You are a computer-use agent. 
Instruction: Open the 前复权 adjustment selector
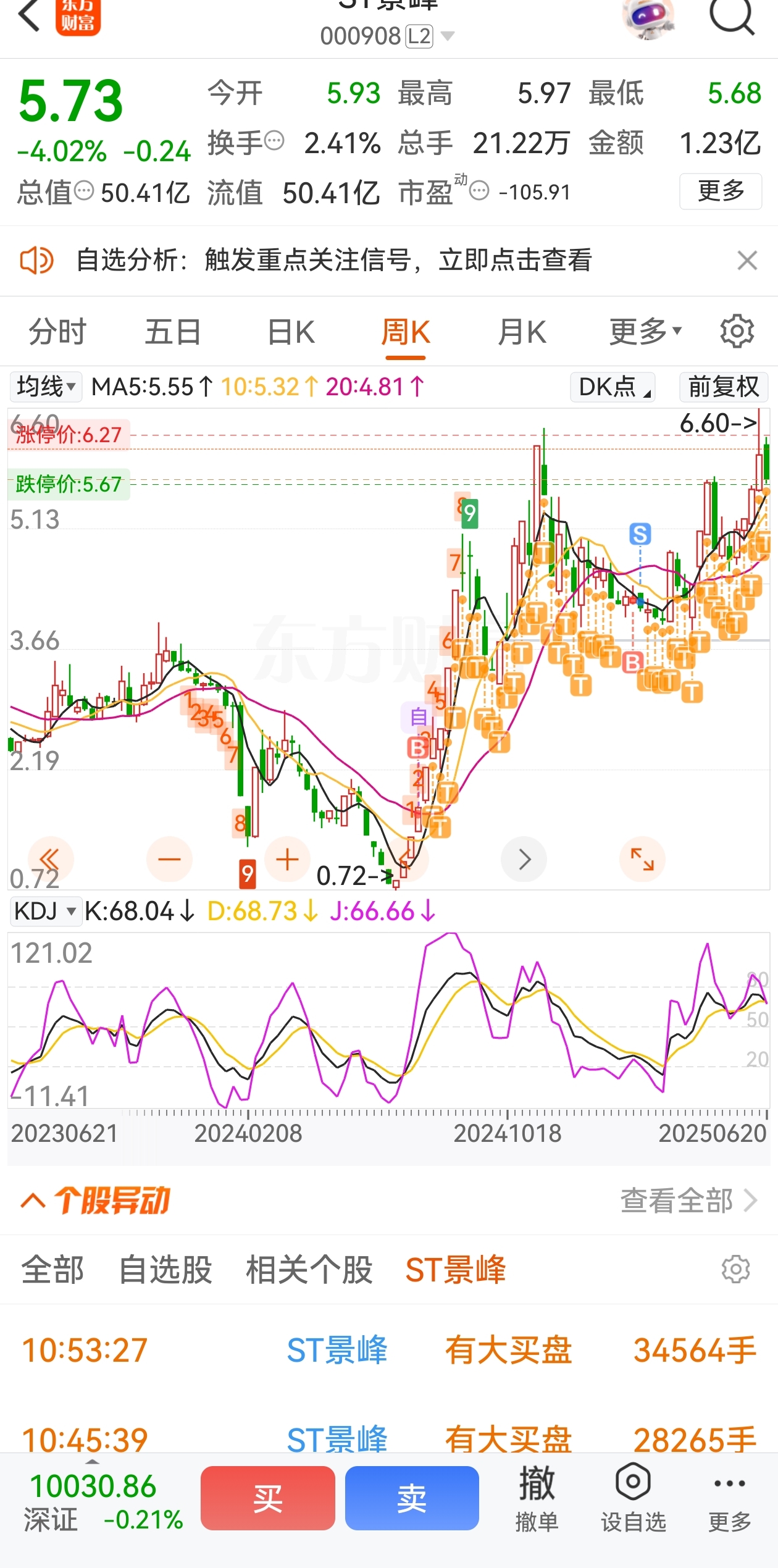click(x=724, y=387)
